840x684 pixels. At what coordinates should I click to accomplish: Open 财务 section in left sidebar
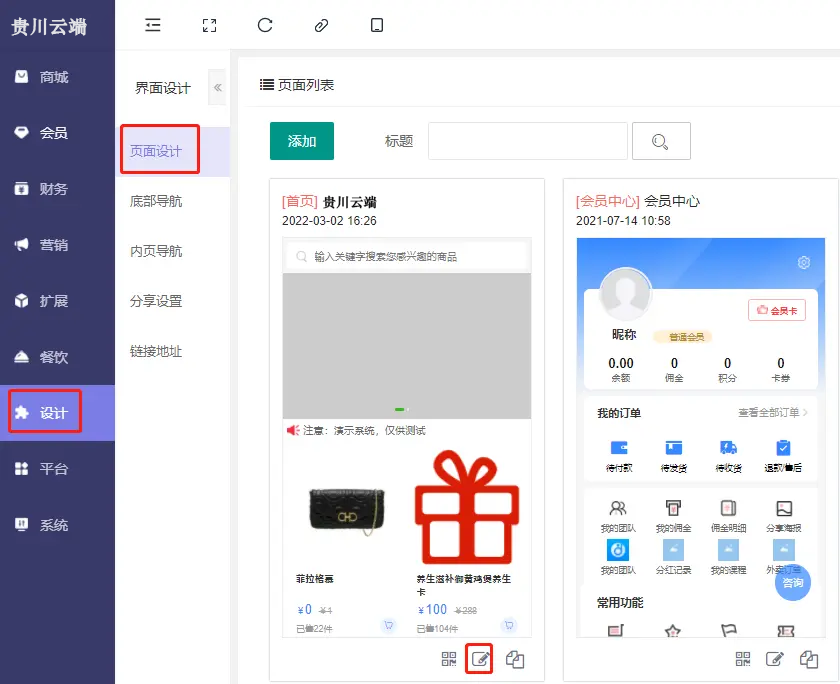pos(57,189)
